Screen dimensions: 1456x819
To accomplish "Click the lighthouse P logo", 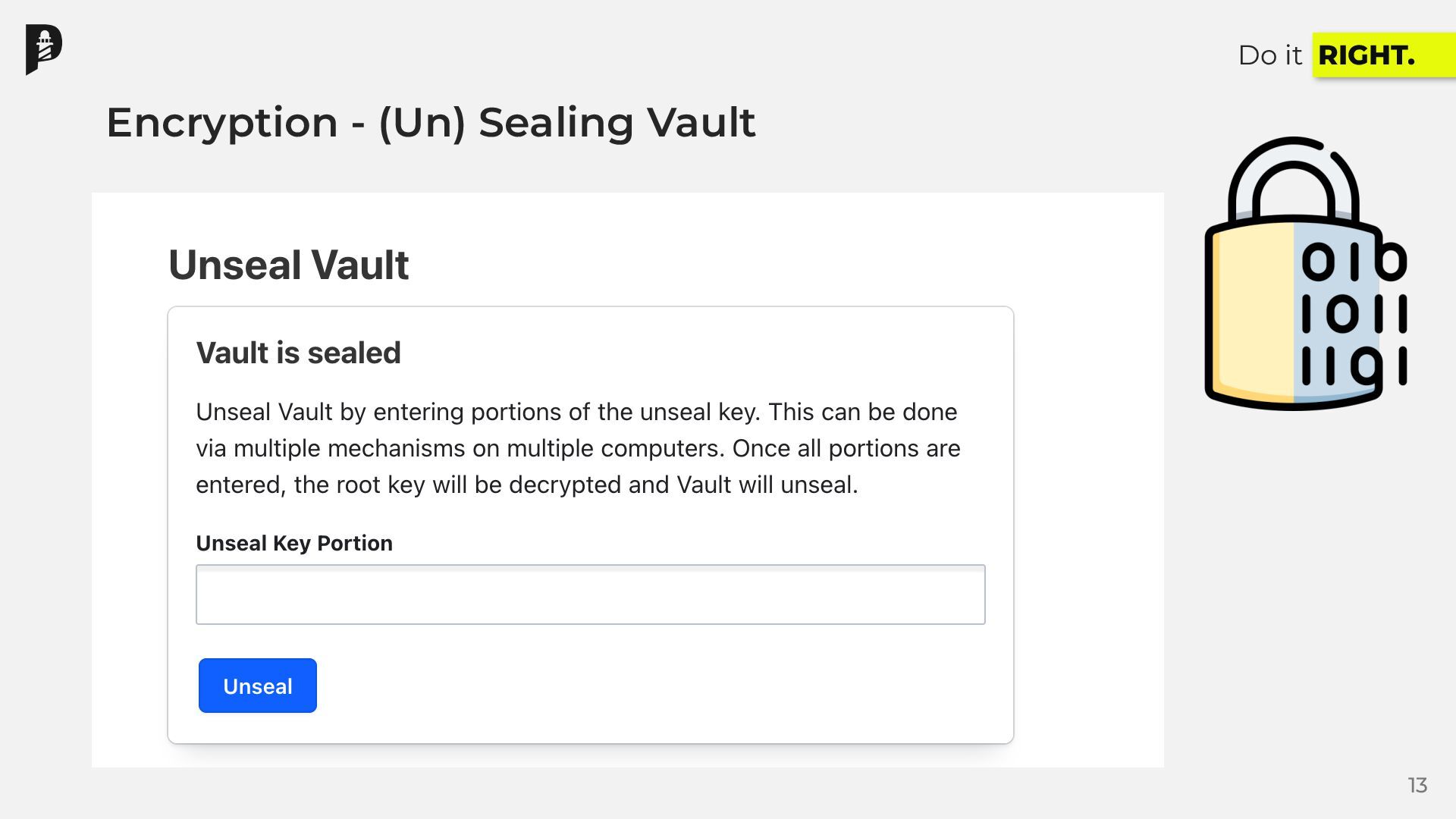I will pyautogui.click(x=43, y=49).
